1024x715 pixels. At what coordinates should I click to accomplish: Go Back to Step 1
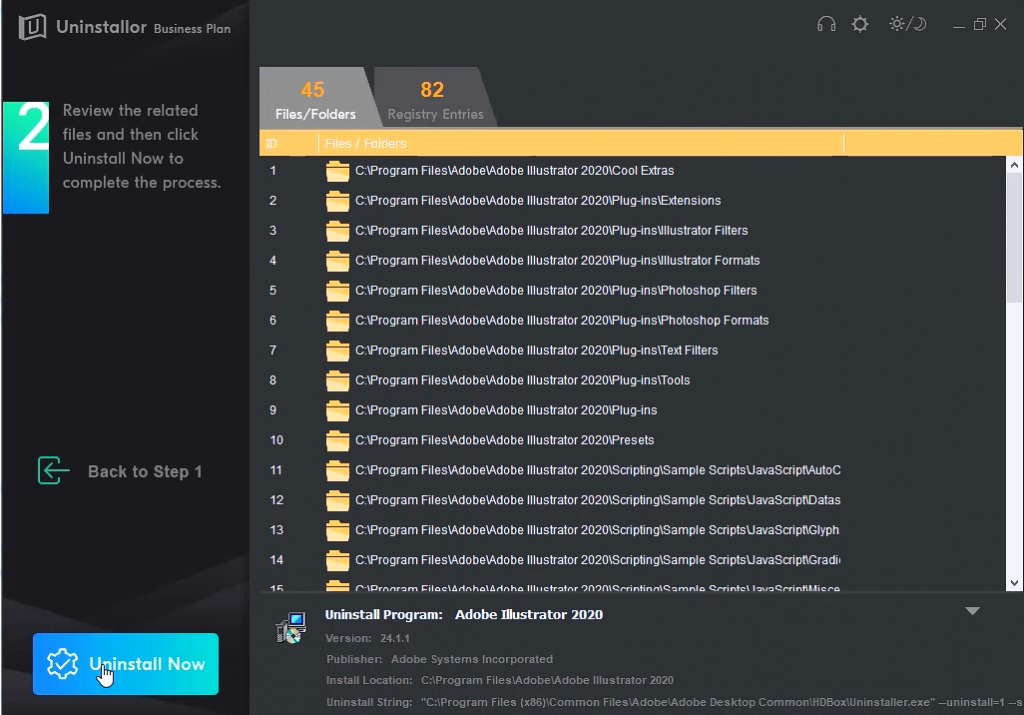(120, 471)
